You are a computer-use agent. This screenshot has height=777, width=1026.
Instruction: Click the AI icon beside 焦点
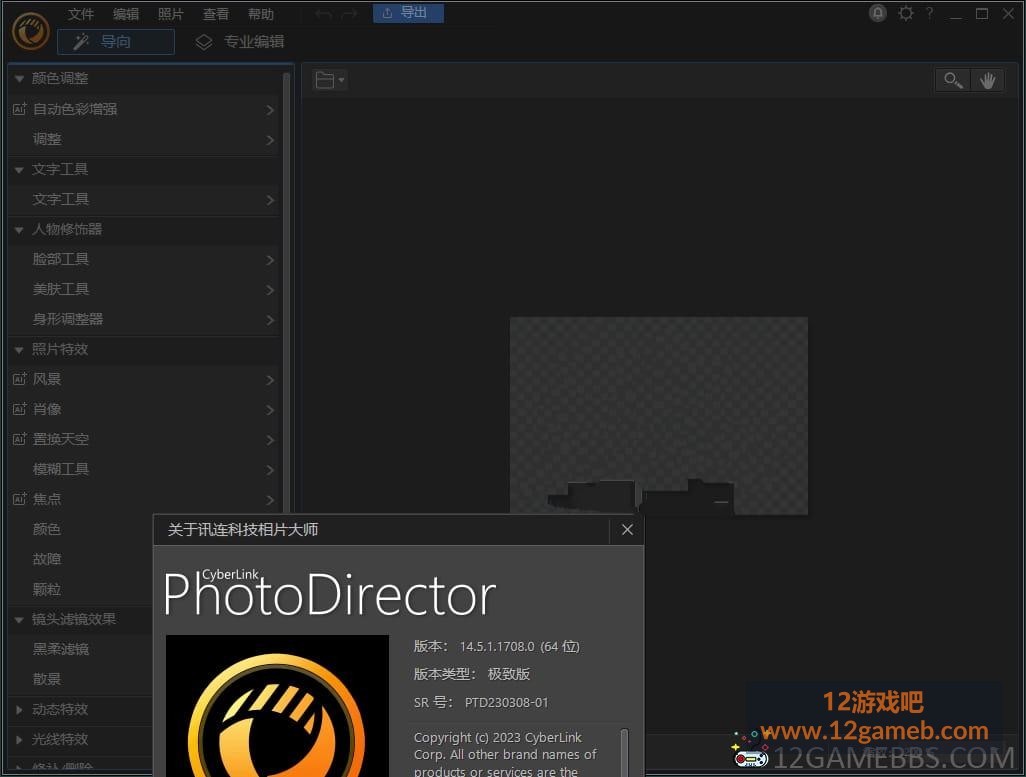[20, 499]
